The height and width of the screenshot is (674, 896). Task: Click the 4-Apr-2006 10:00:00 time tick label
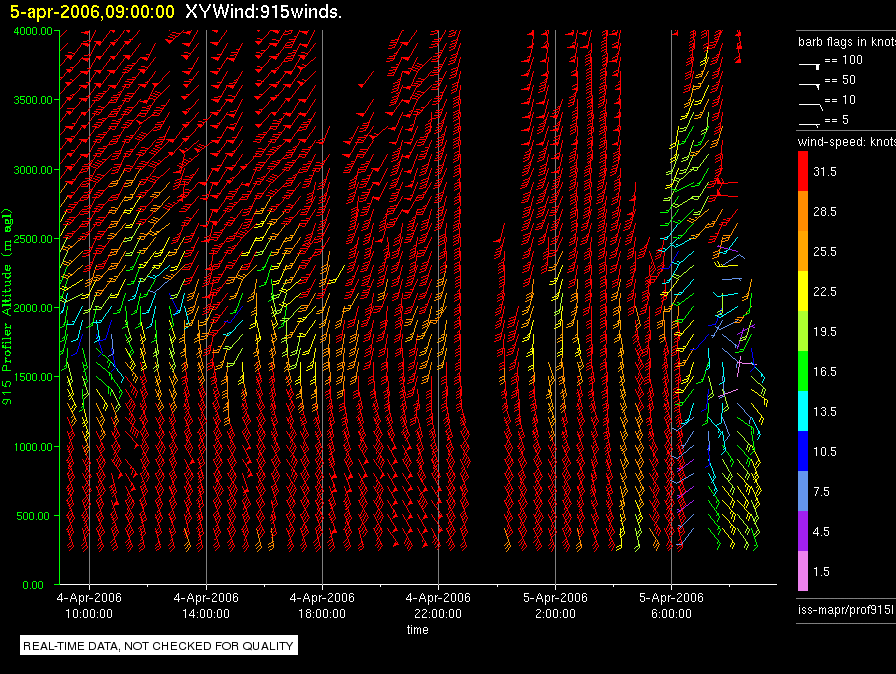click(x=89, y=605)
